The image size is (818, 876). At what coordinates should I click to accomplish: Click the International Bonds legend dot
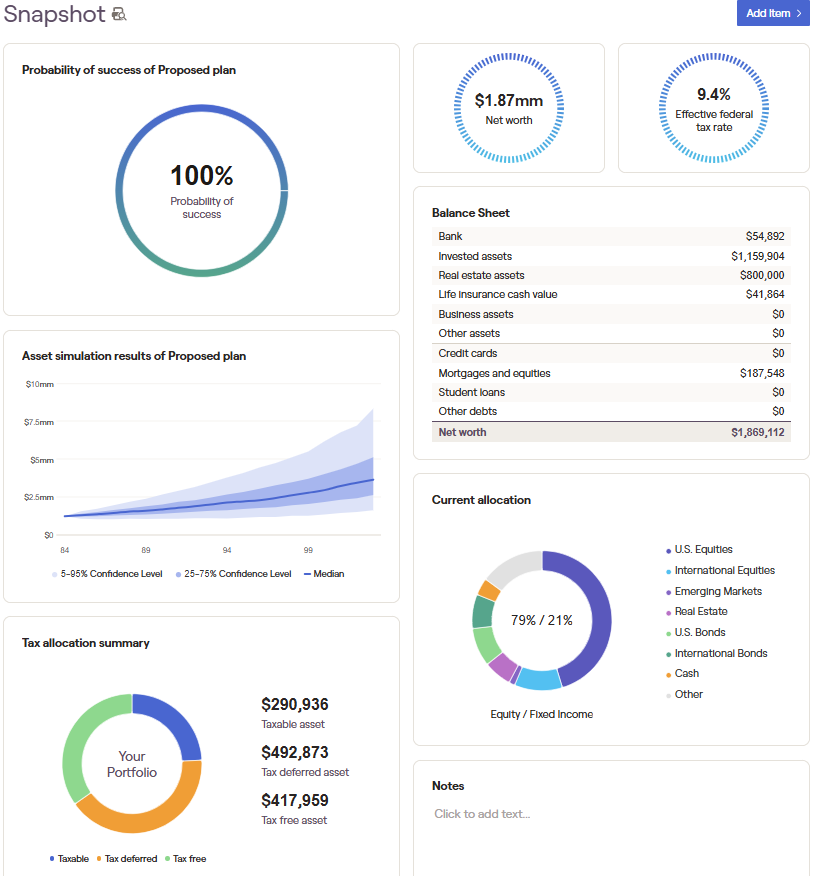pyautogui.click(x=668, y=653)
